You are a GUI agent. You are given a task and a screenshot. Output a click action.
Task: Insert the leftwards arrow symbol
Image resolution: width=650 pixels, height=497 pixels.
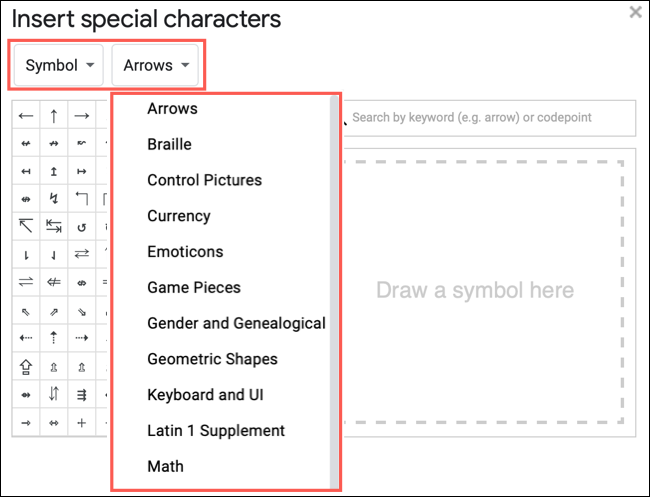[26, 116]
